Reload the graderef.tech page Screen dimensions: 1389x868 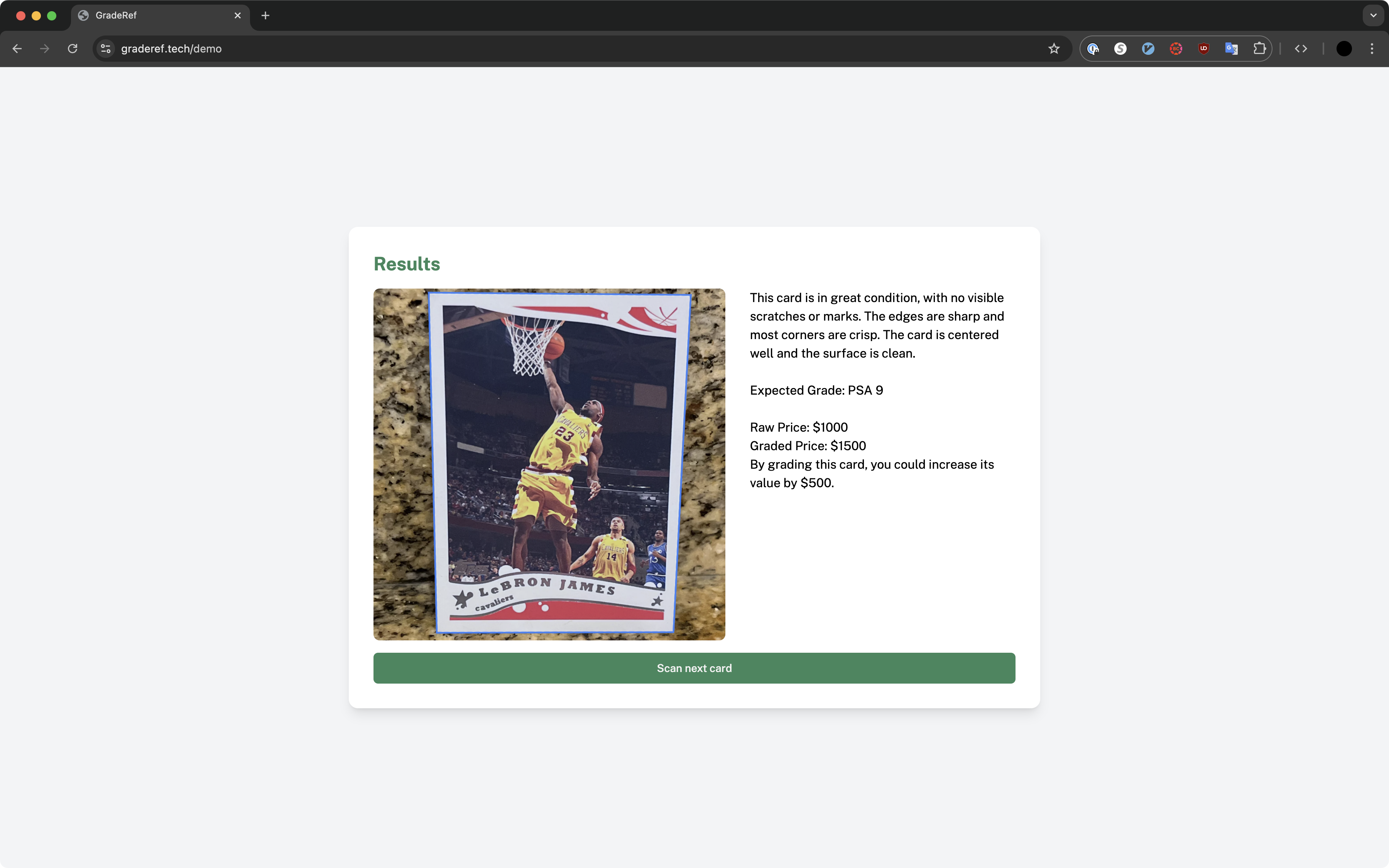tap(72, 49)
